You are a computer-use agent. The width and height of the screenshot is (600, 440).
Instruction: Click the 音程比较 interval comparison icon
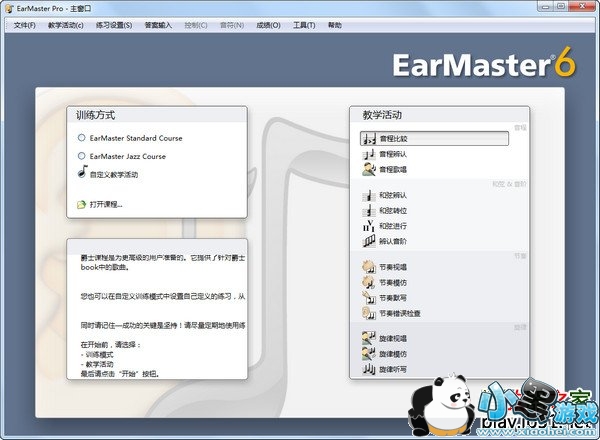click(x=369, y=139)
